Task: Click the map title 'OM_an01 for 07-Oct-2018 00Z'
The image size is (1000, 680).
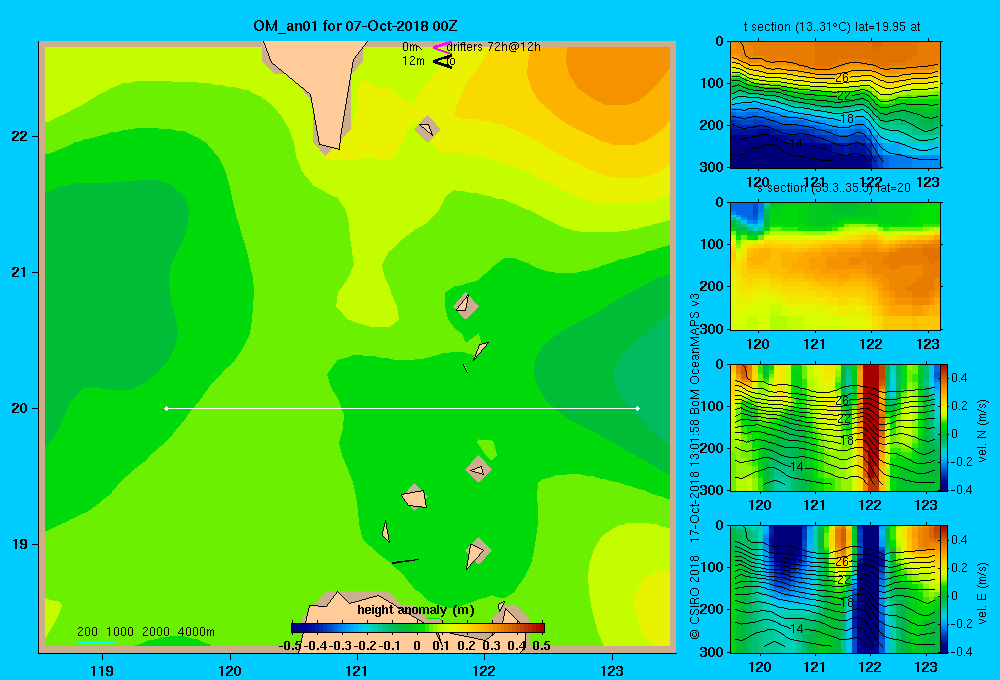Action: pyautogui.click(x=355, y=26)
